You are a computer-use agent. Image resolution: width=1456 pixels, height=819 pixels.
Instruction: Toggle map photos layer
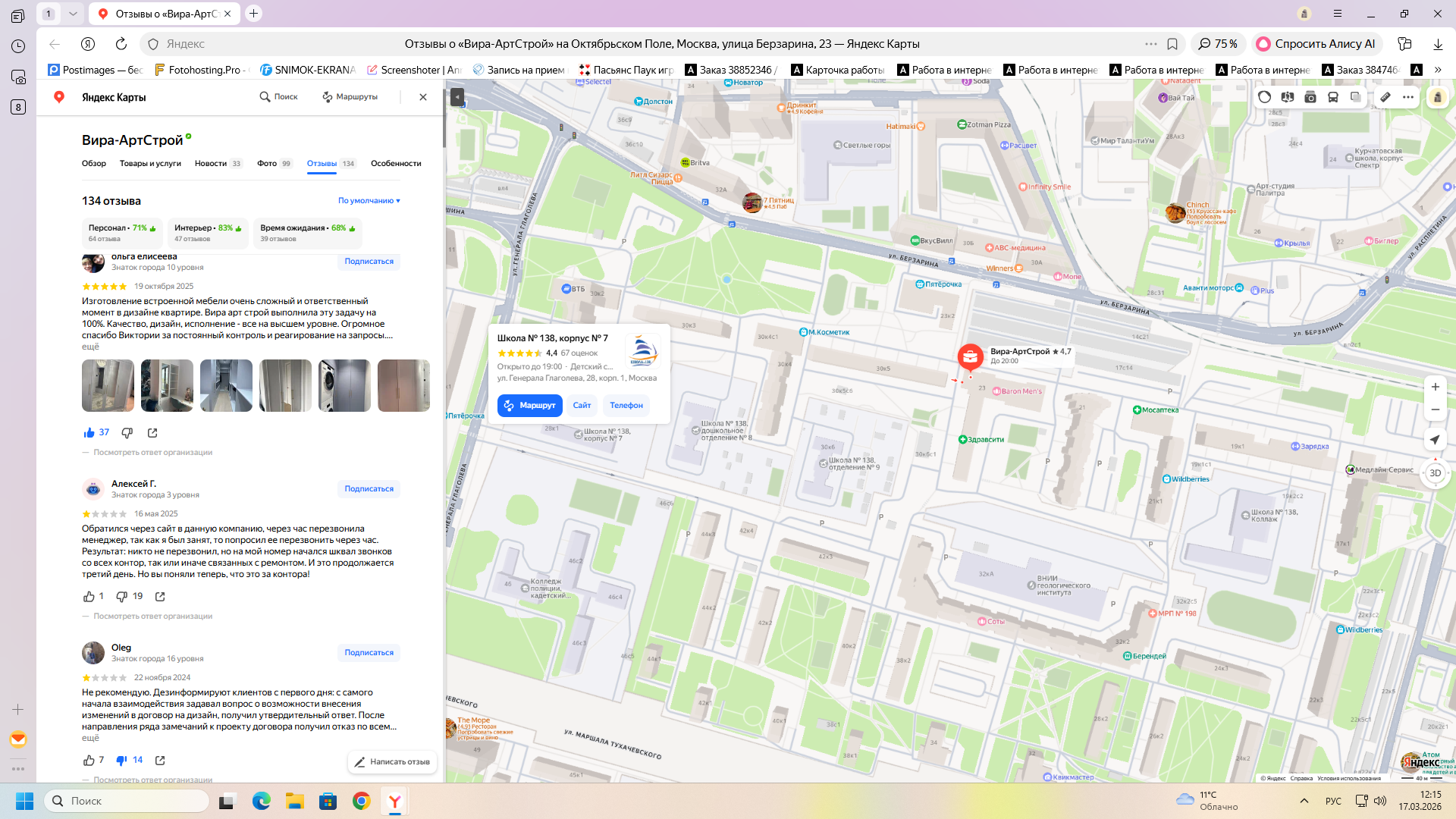click(1310, 97)
